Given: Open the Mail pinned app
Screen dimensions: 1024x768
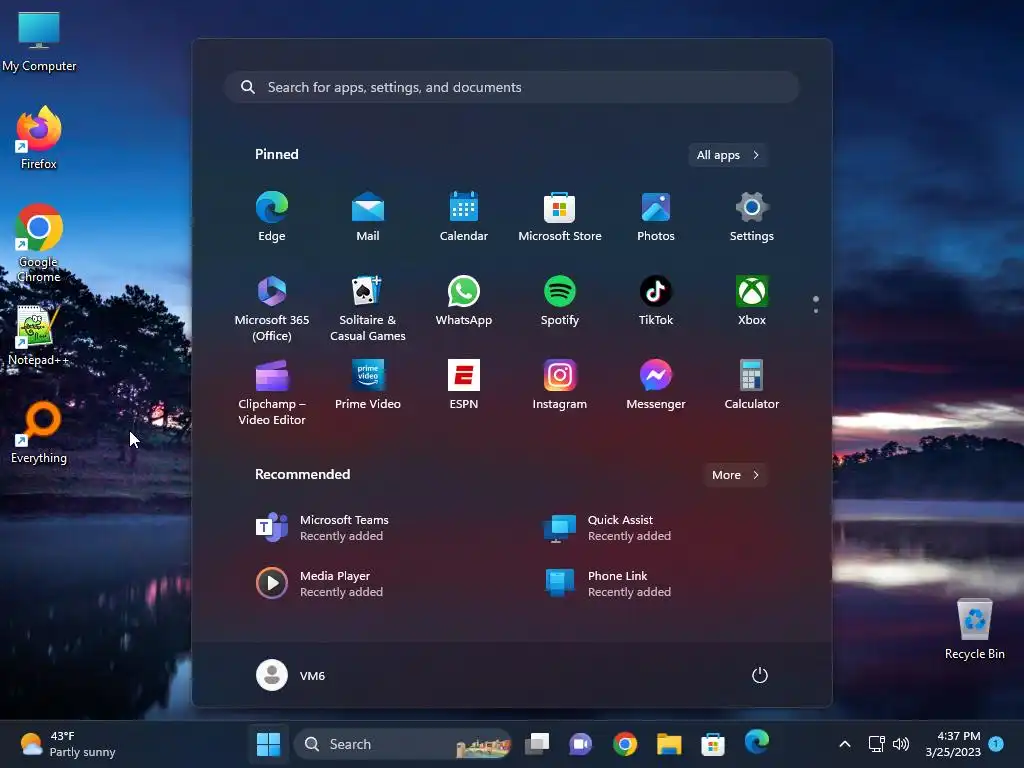Looking at the screenshot, I should click(368, 217).
